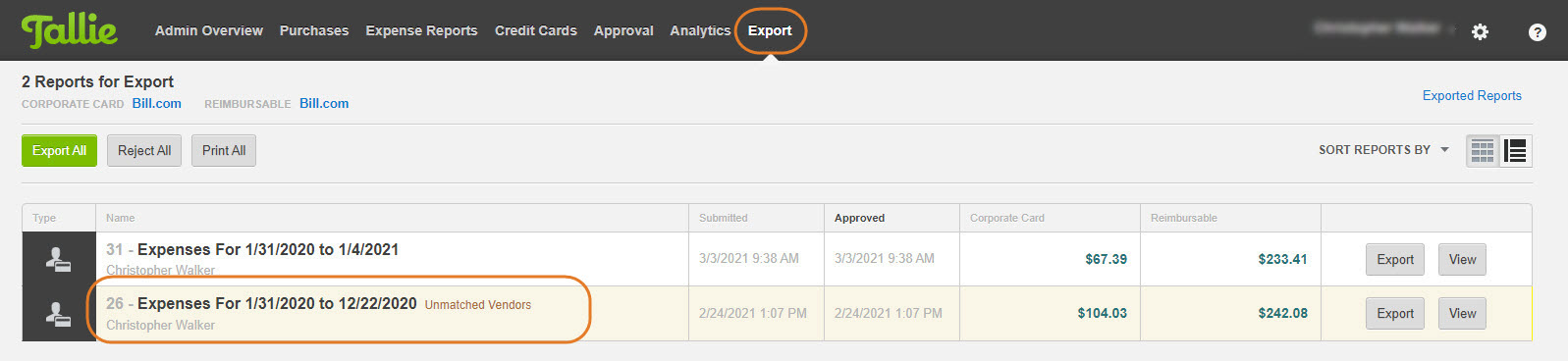Expand the Sort Reports By dropdown

coord(1383,150)
